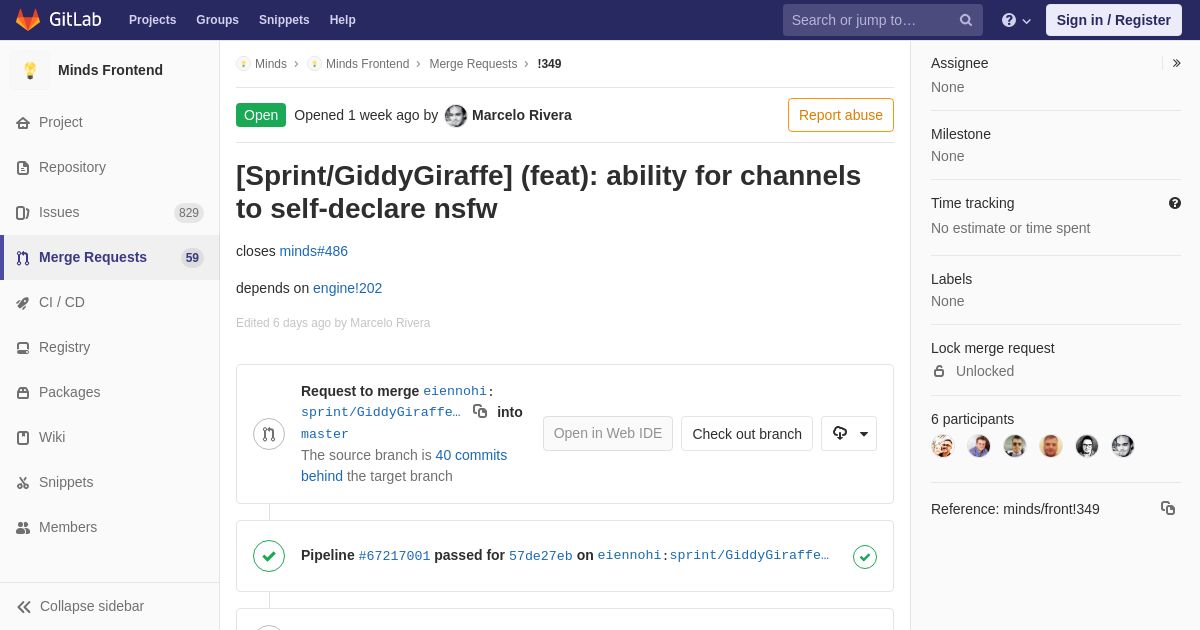
Task: Click the search magnifier icon
Action: [x=966, y=20]
